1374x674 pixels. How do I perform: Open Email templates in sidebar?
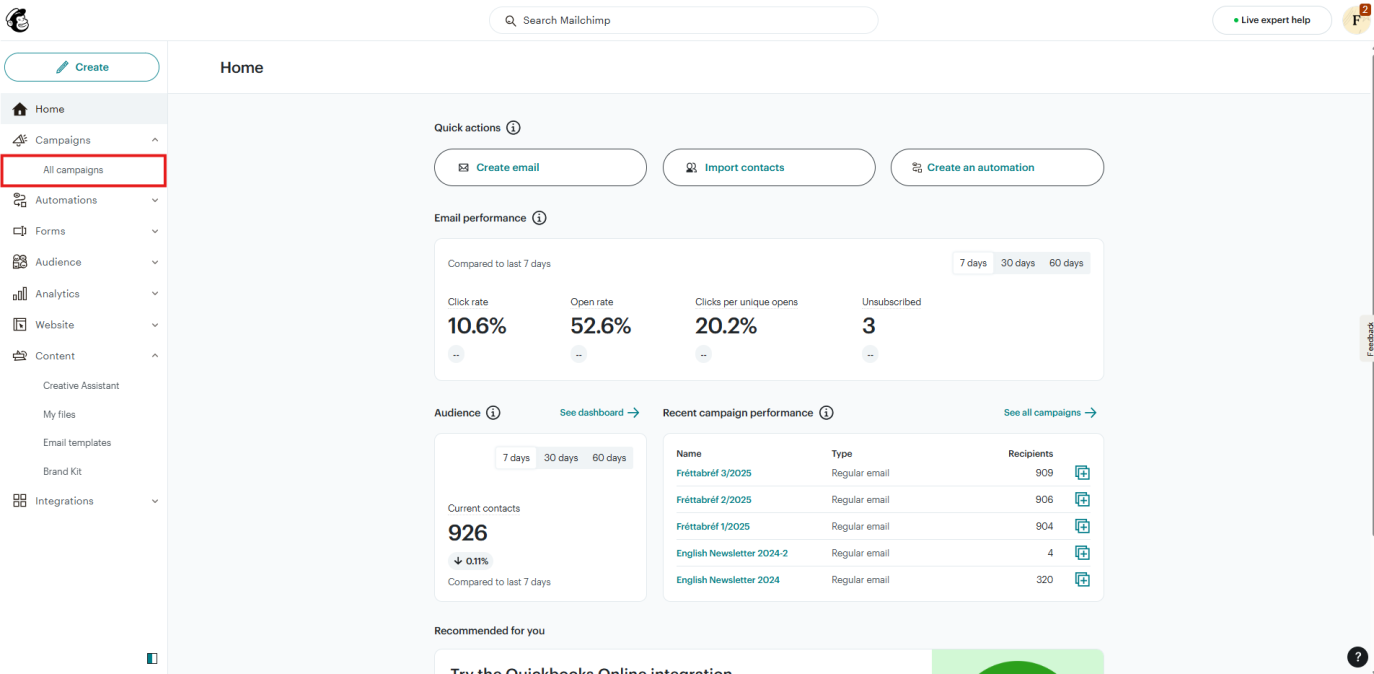click(77, 443)
